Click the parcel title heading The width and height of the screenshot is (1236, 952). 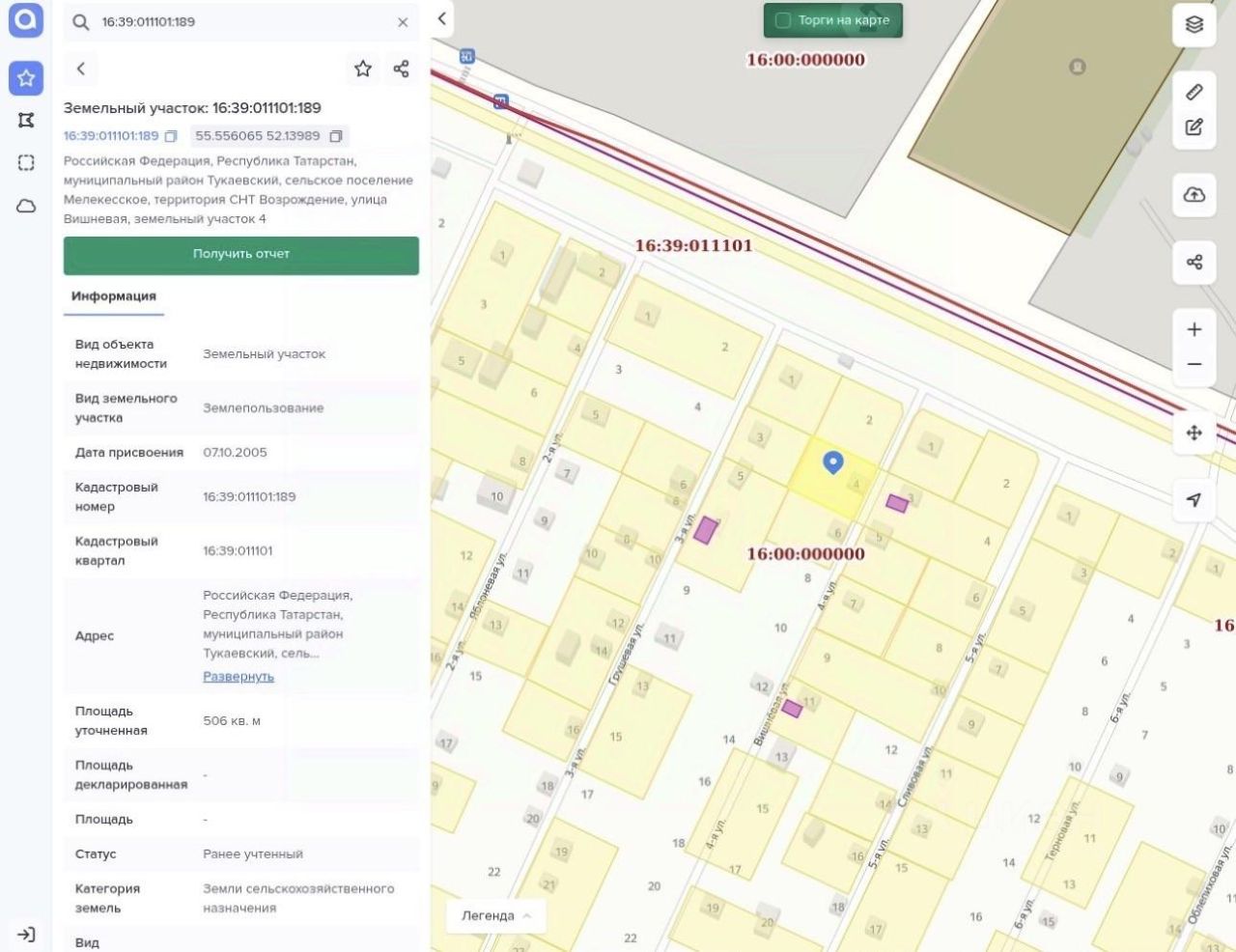[192, 108]
